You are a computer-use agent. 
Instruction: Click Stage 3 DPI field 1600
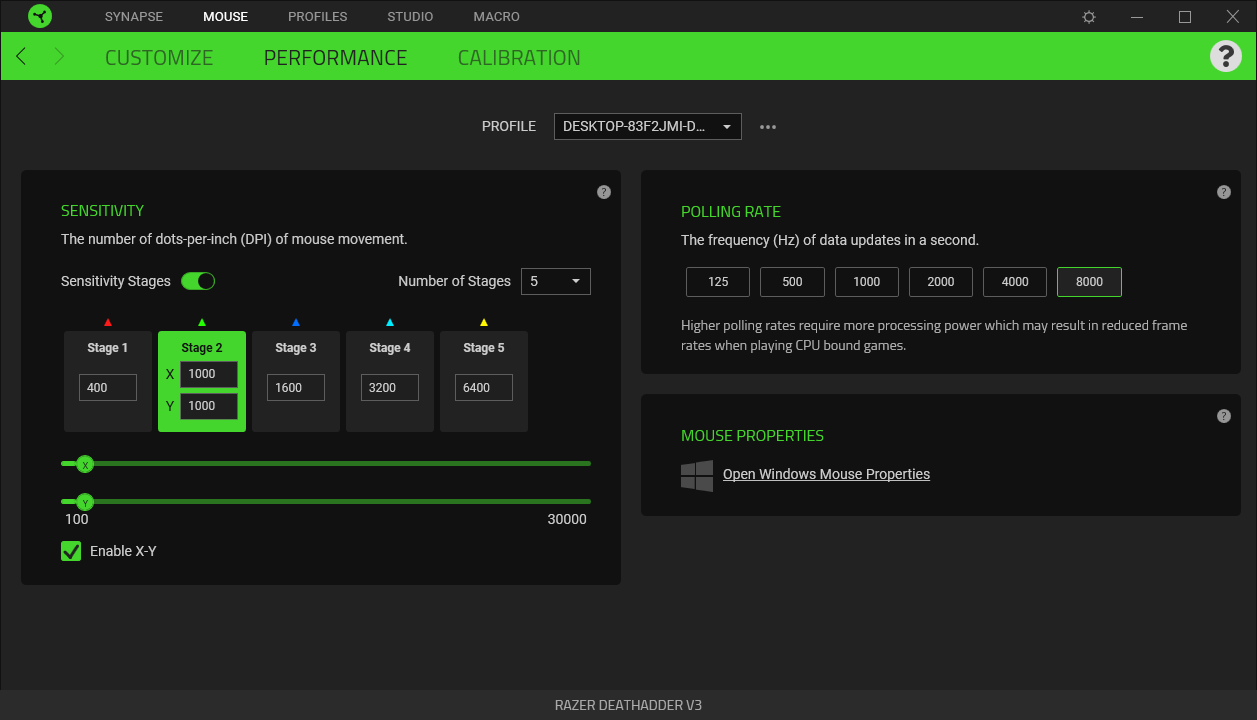point(296,388)
